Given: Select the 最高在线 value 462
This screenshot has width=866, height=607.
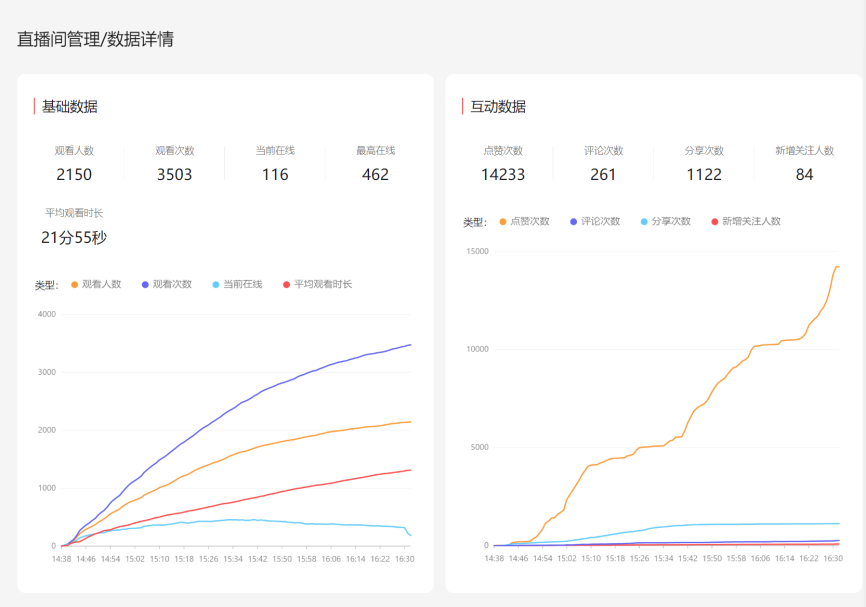Looking at the screenshot, I should pyautogui.click(x=376, y=175).
